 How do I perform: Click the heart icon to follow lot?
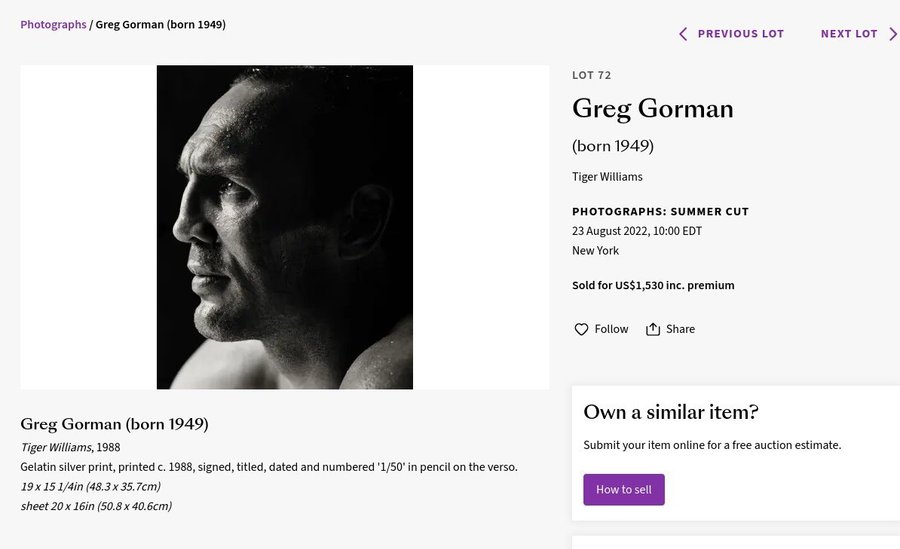click(581, 329)
